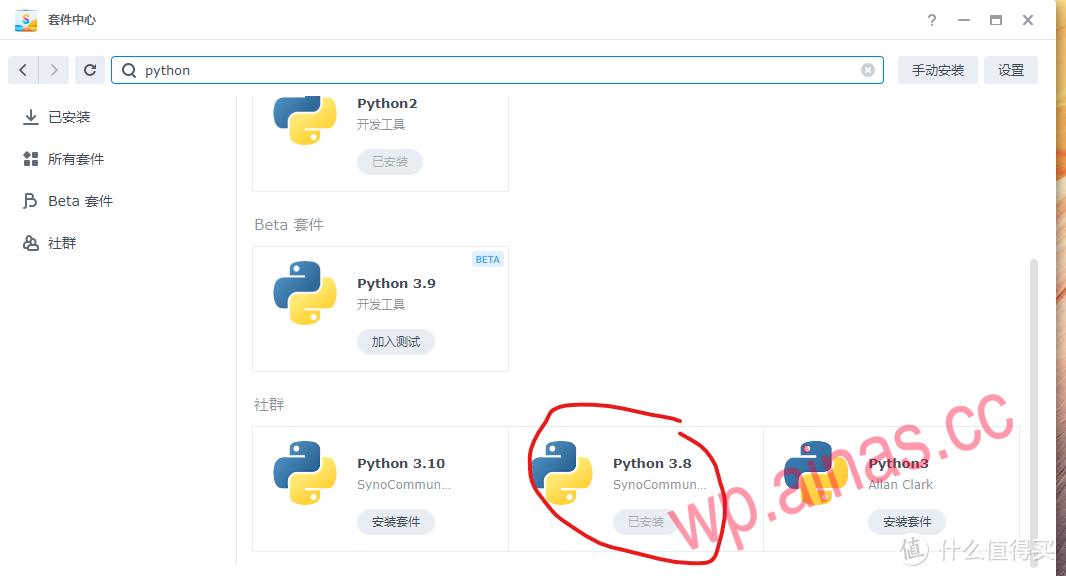This screenshot has height=576, width=1066.
Task: Show 已安装 installed packages
Action: (69, 117)
